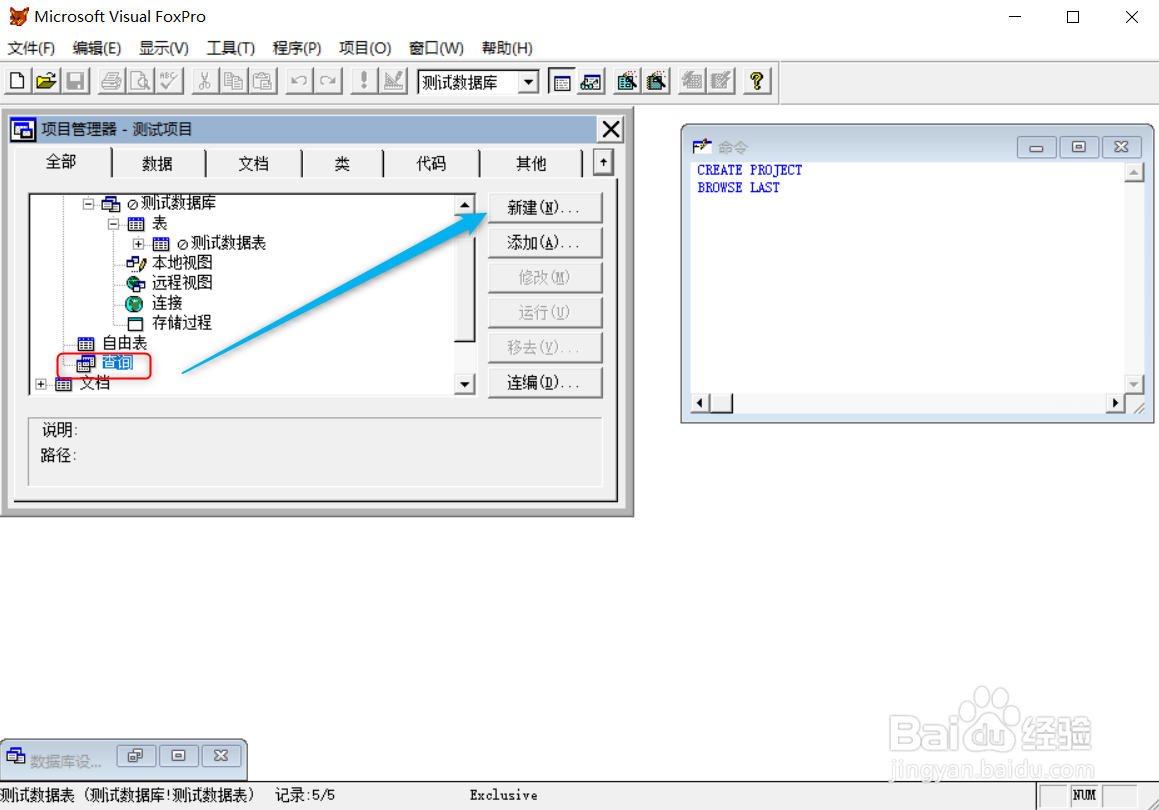The width and height of the screenshot is (1159, 810).
Task: Click the yellow question mark Help icon
Action: pos(757,81)
